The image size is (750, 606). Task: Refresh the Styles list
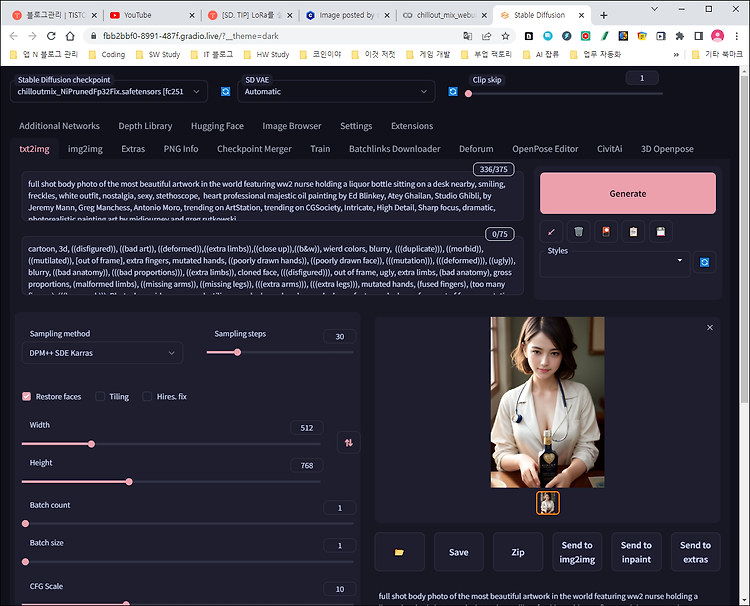[x=705, y=262]
